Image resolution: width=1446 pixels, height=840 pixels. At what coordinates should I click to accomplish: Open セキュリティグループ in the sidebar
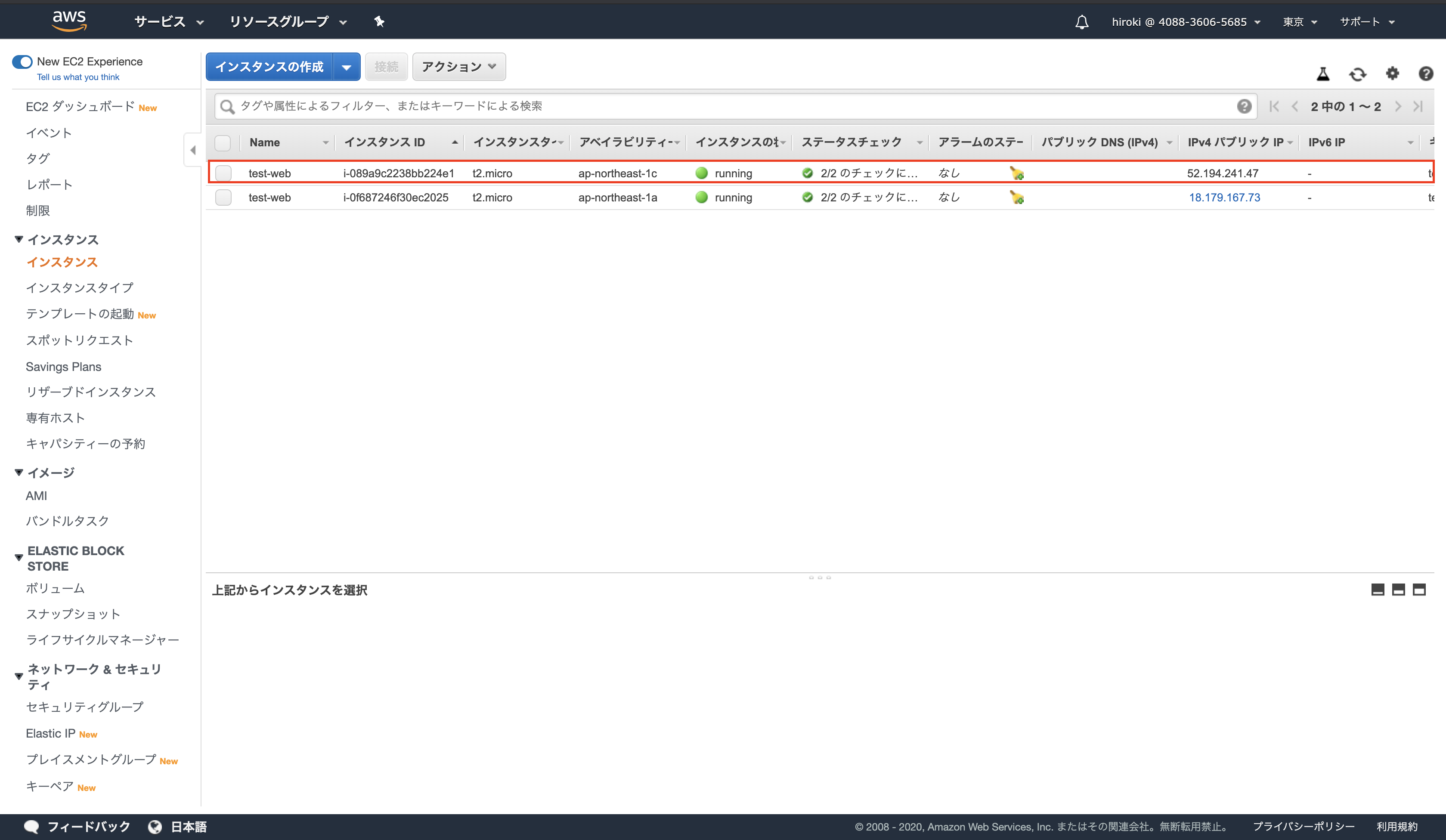click(85, 707)
